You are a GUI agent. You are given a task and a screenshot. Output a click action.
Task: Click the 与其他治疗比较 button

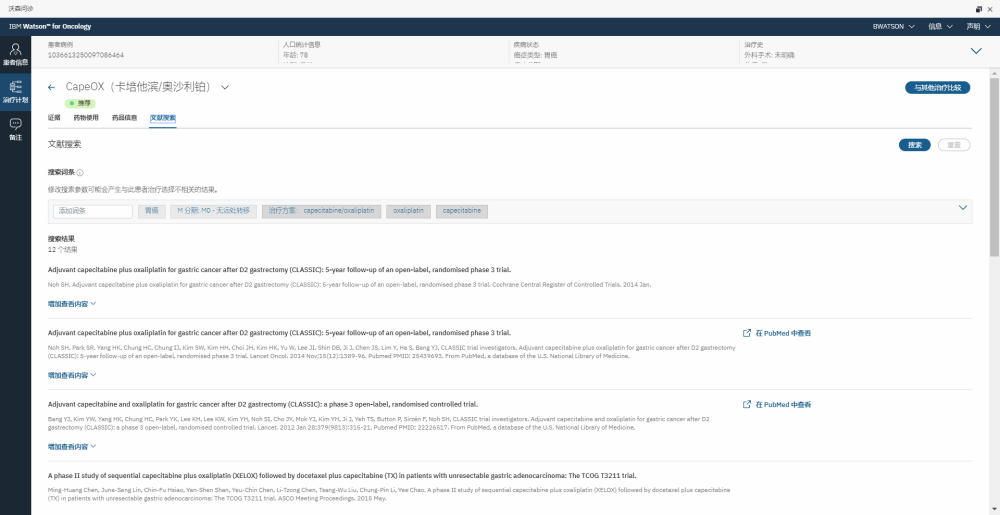point(937,88)
